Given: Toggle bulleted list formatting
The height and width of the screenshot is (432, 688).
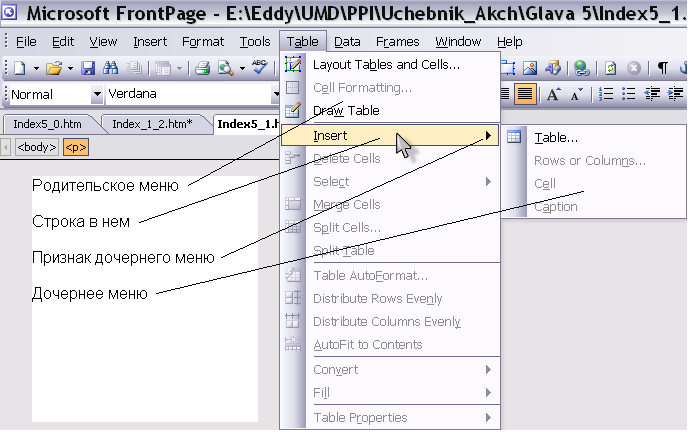Looking at the screenshot, I should (x=629, y=94).
